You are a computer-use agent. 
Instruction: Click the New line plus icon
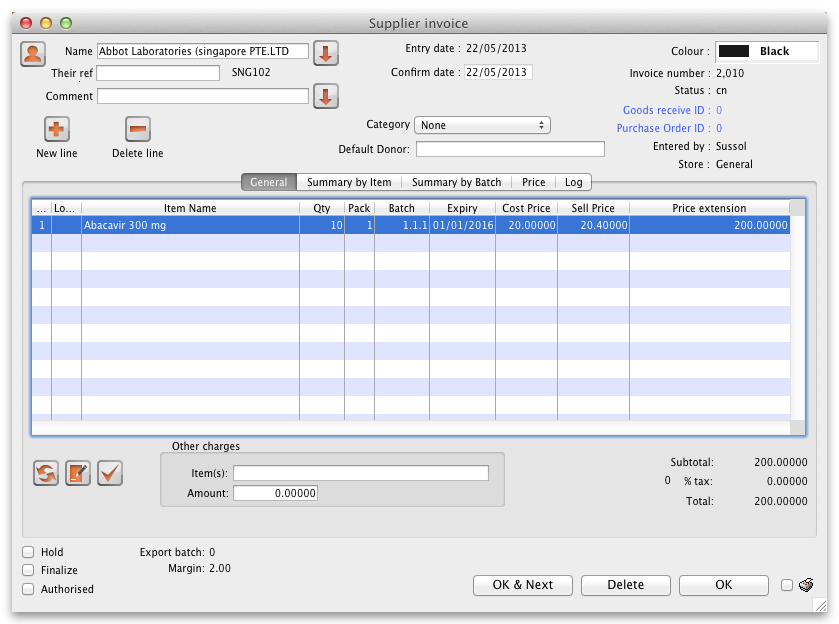click(x=57, y=129)
